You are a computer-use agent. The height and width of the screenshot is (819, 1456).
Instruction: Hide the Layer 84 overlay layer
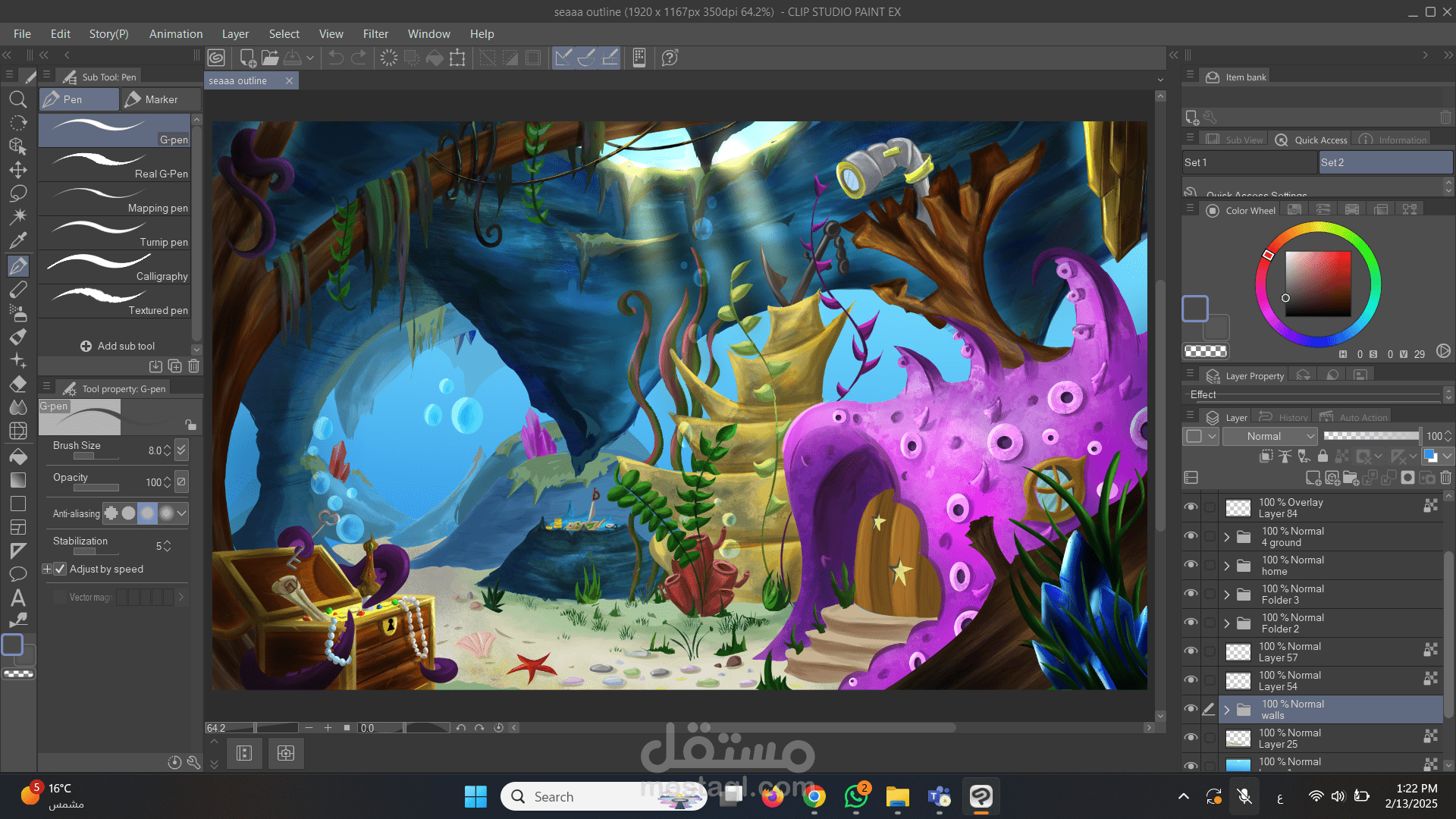[x=1191, y=507]
